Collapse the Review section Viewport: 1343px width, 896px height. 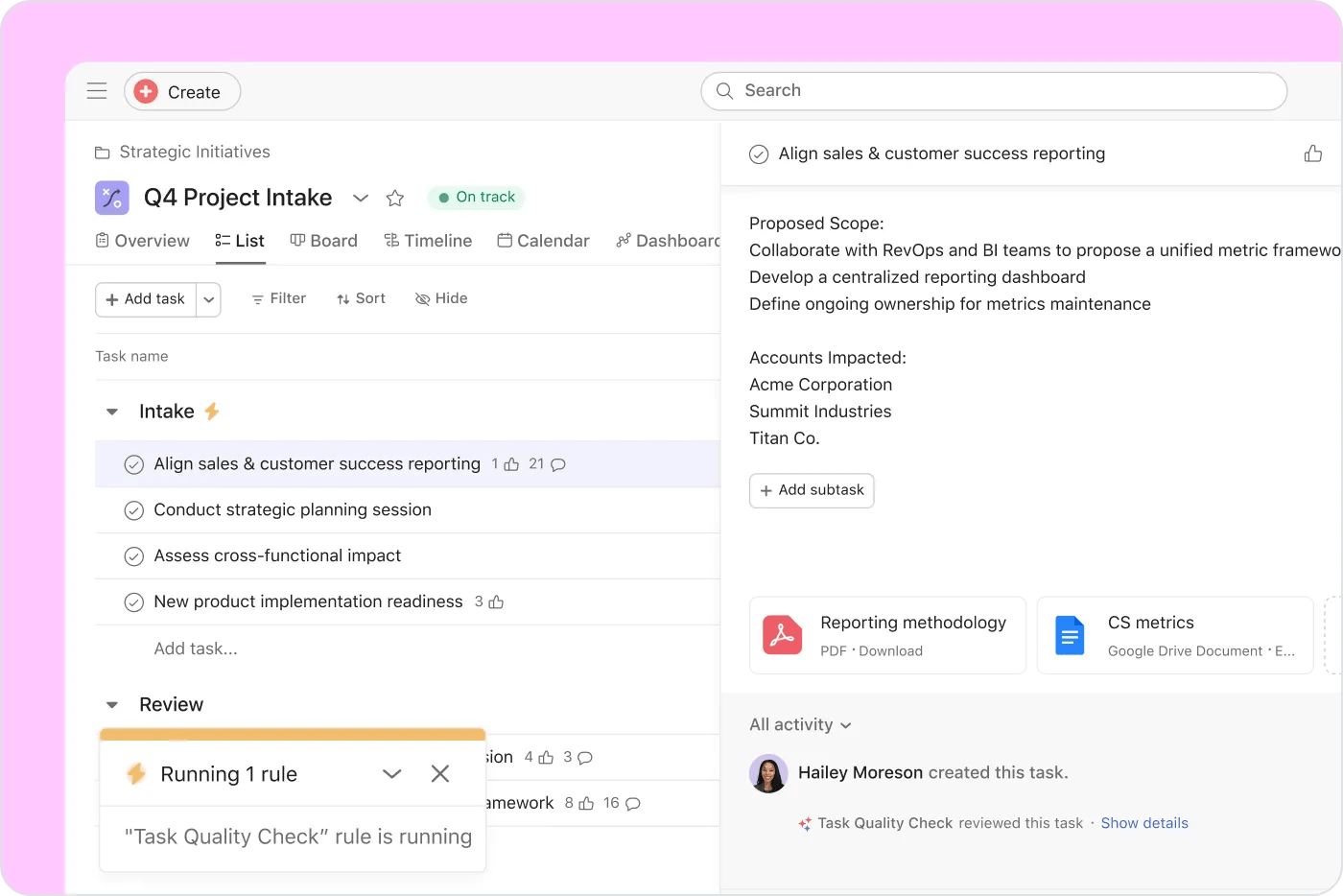point(112,705)
